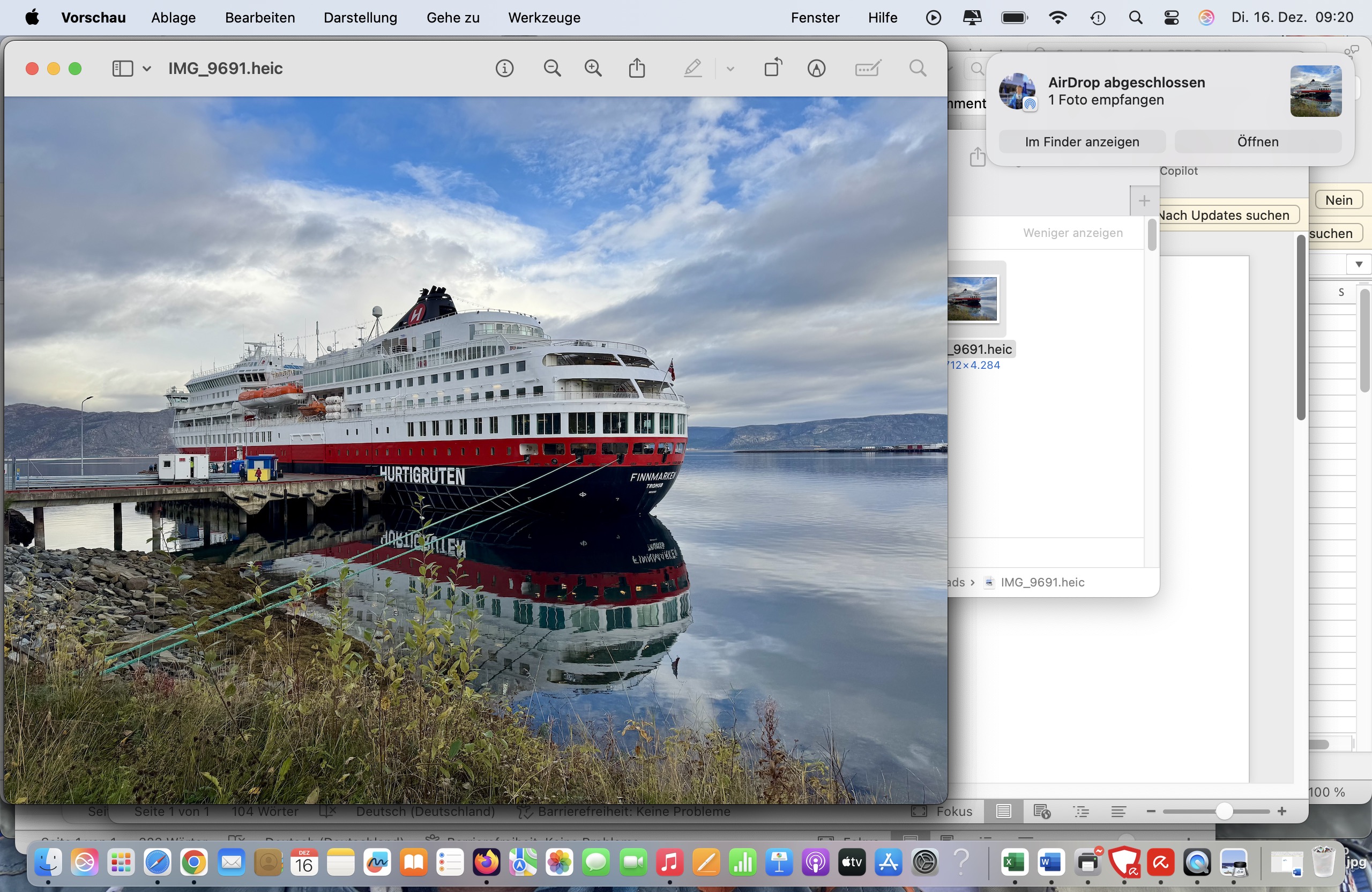Rotate the image left
This screenshot has width=1372, height=892.
click(x=773, y=69)
